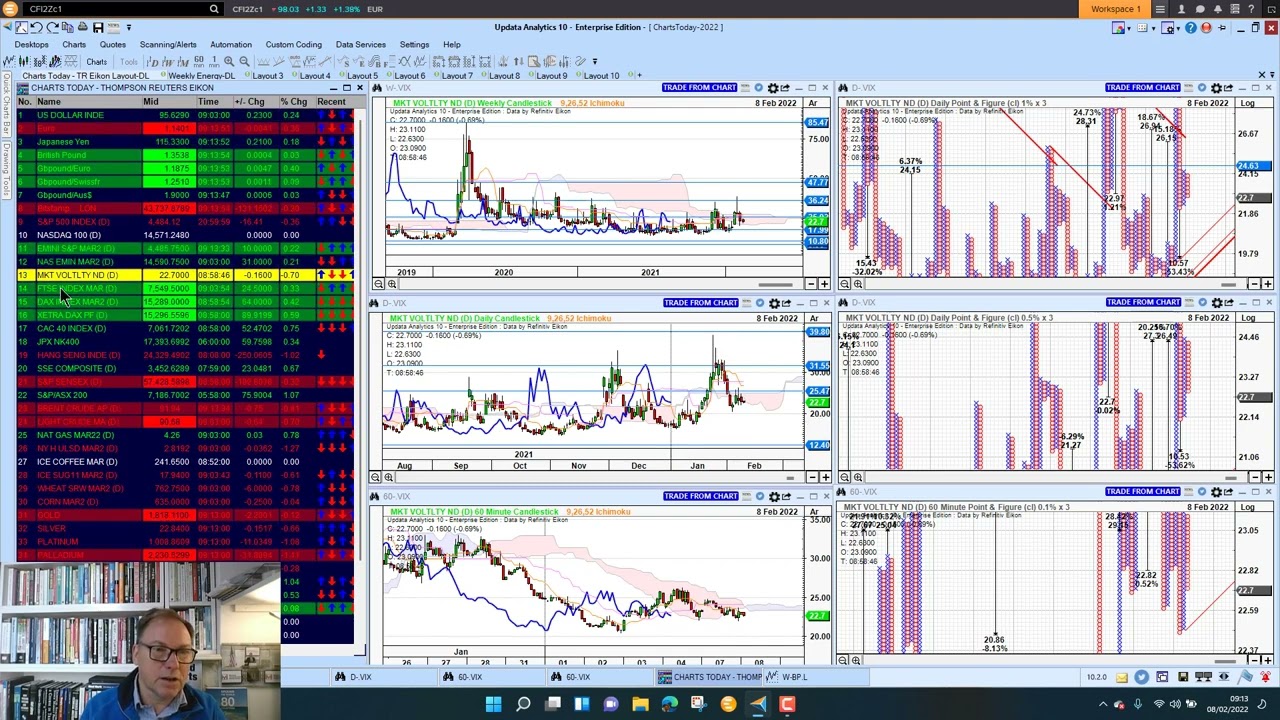Image resolution: width=1280 pixels, height=720 pixels.
Task: Open settings gear on Daily Candlestick chart
Action: 772,303
